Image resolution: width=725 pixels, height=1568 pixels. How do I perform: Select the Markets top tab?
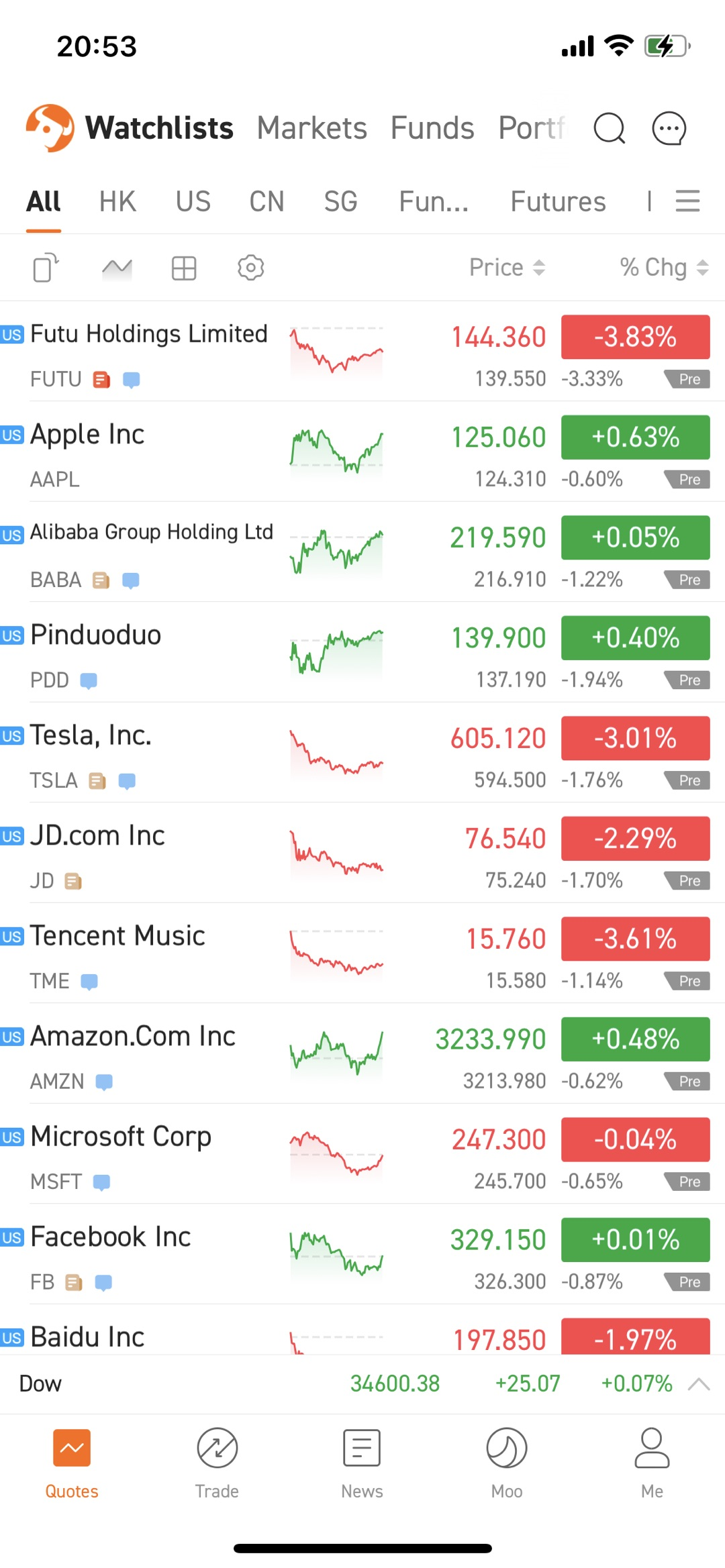coord(312,128)
